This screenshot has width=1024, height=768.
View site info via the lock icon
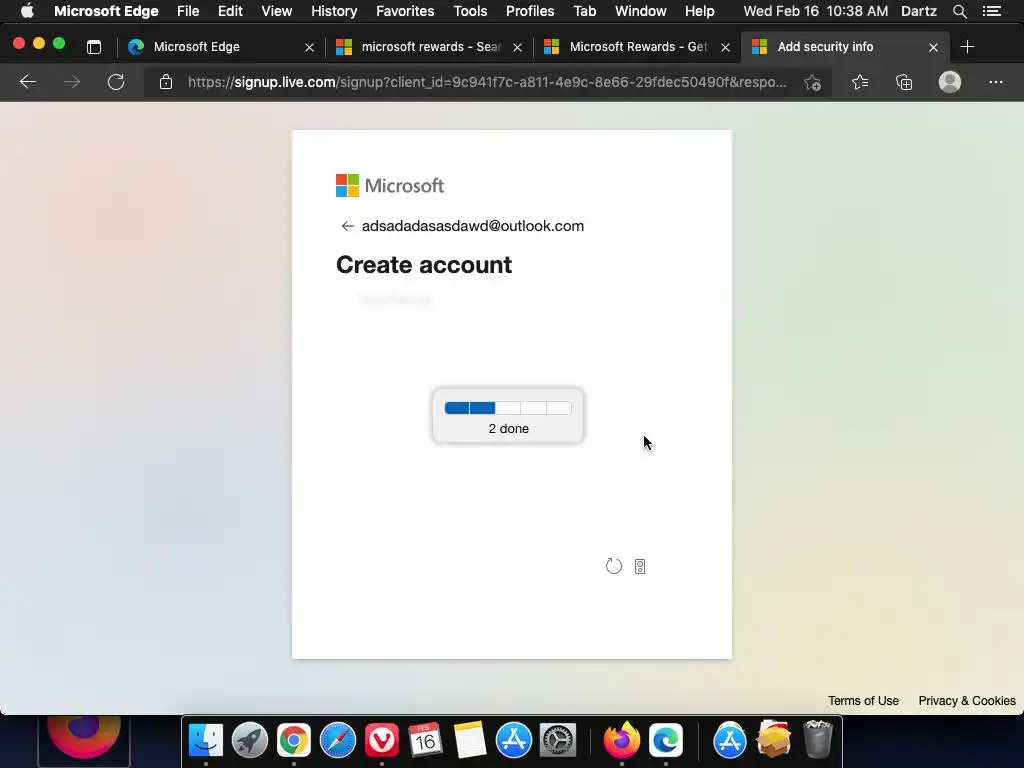click(x=166, y=82)
